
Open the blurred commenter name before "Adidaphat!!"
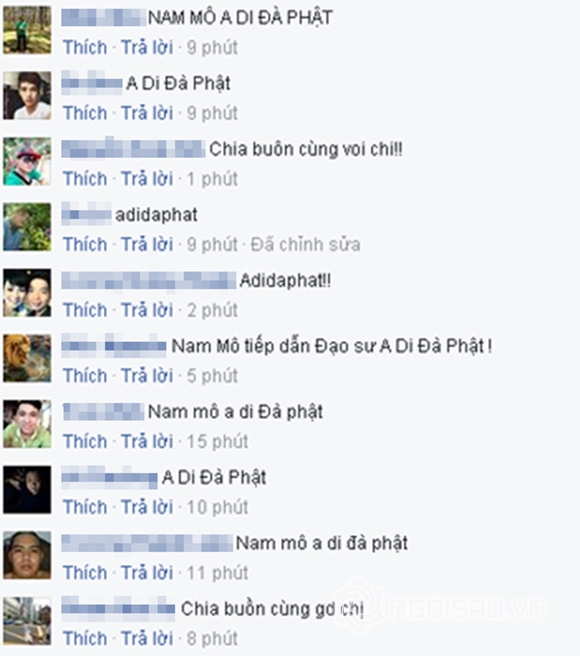(x=149, y=280)
